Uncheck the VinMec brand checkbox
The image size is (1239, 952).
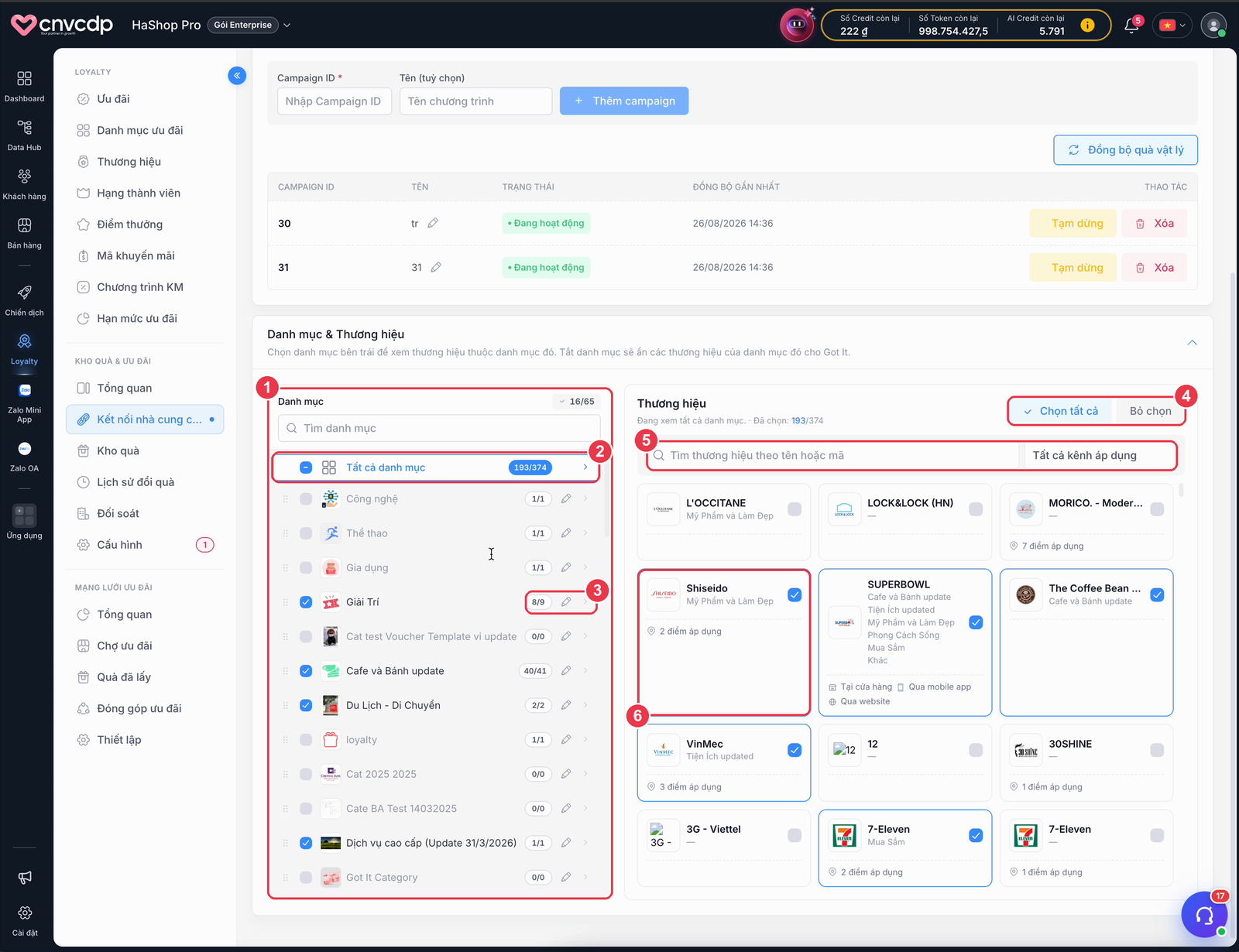pyautogui.click(x=795, y=750)
